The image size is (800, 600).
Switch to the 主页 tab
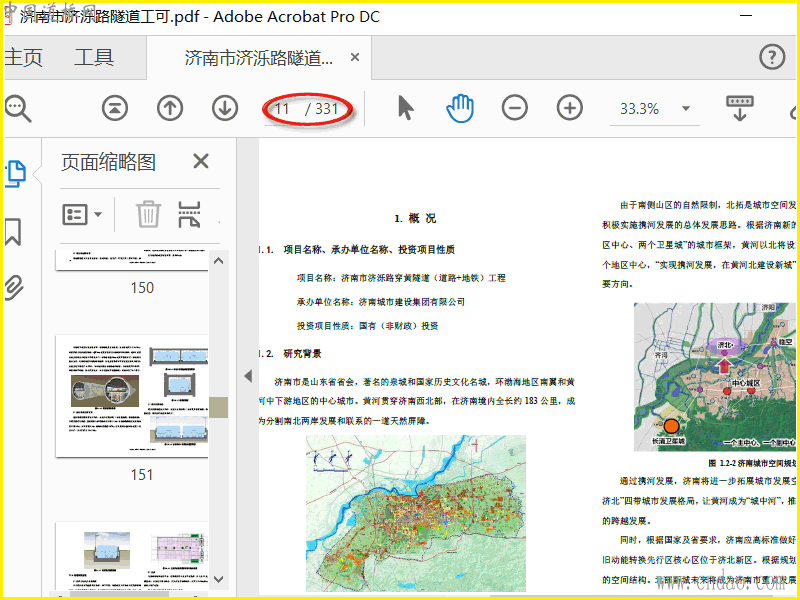coord(23,57)
